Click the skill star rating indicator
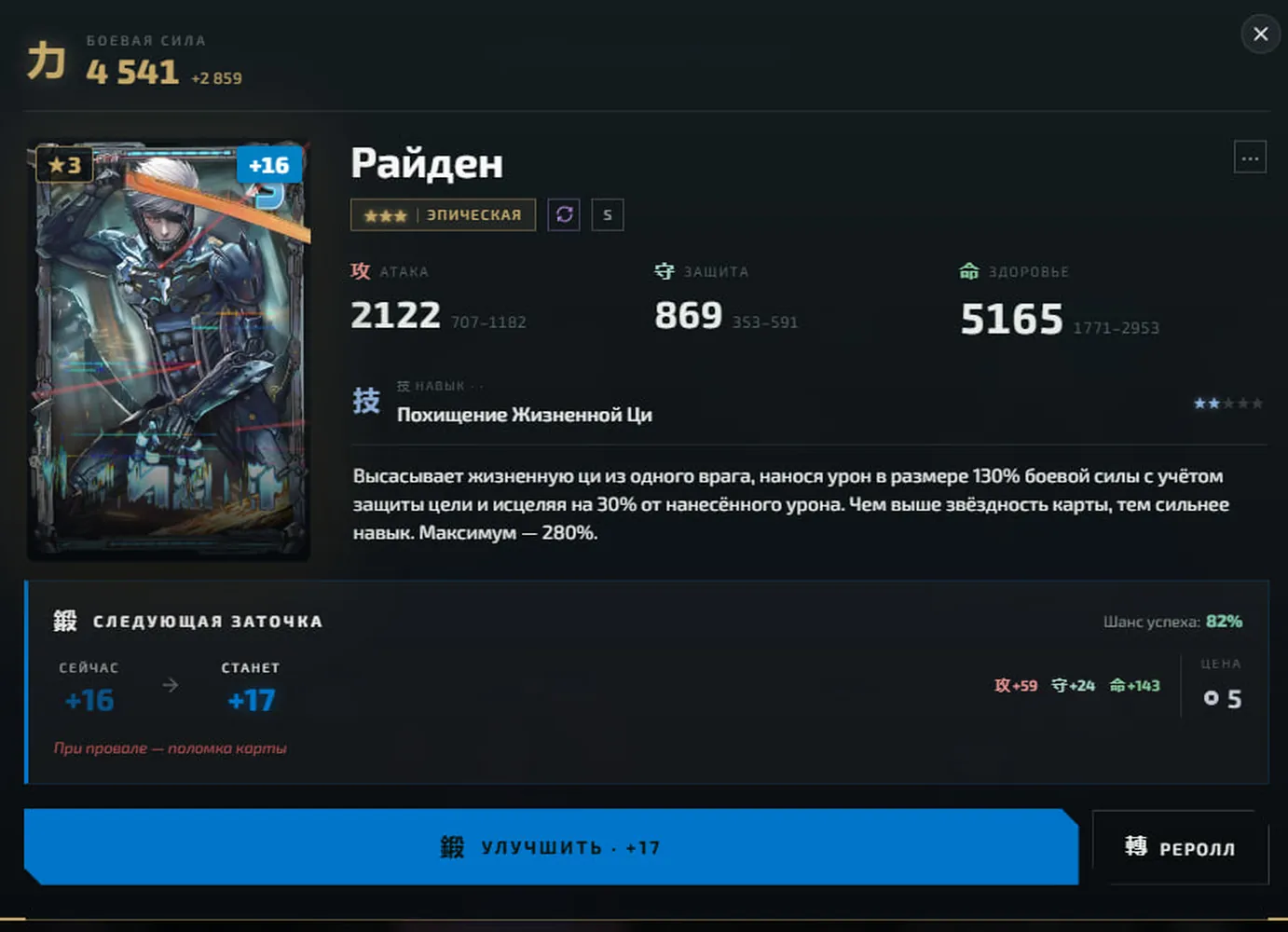Screen dimensions: 1288x932 point(1228,404)
